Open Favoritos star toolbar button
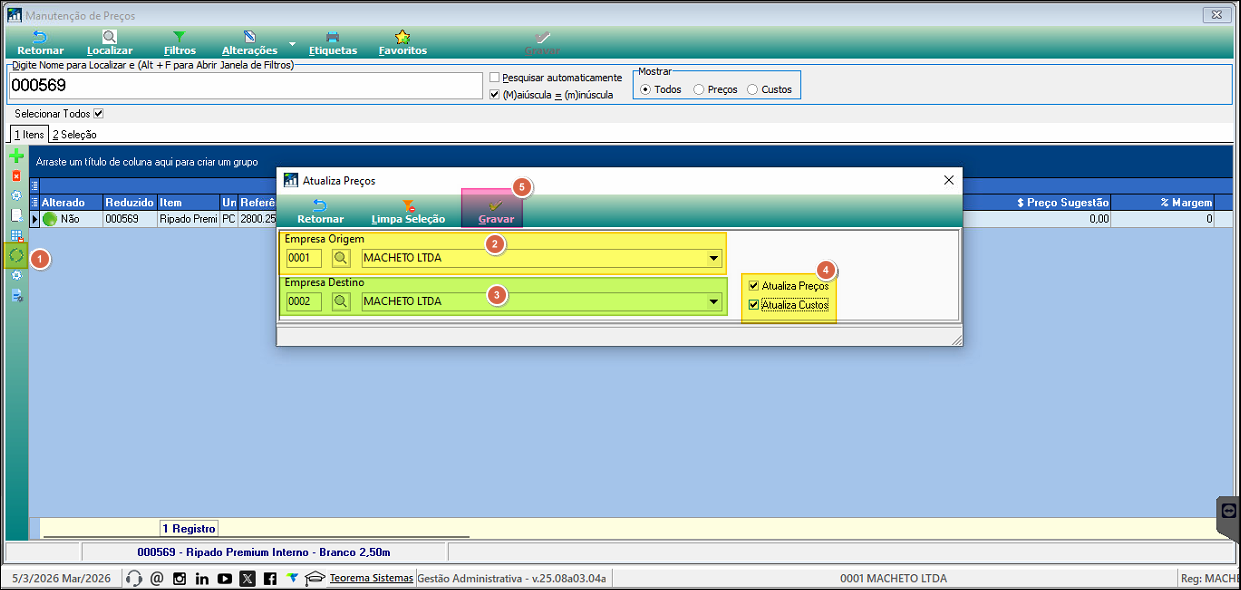 [x=402, y=43]
